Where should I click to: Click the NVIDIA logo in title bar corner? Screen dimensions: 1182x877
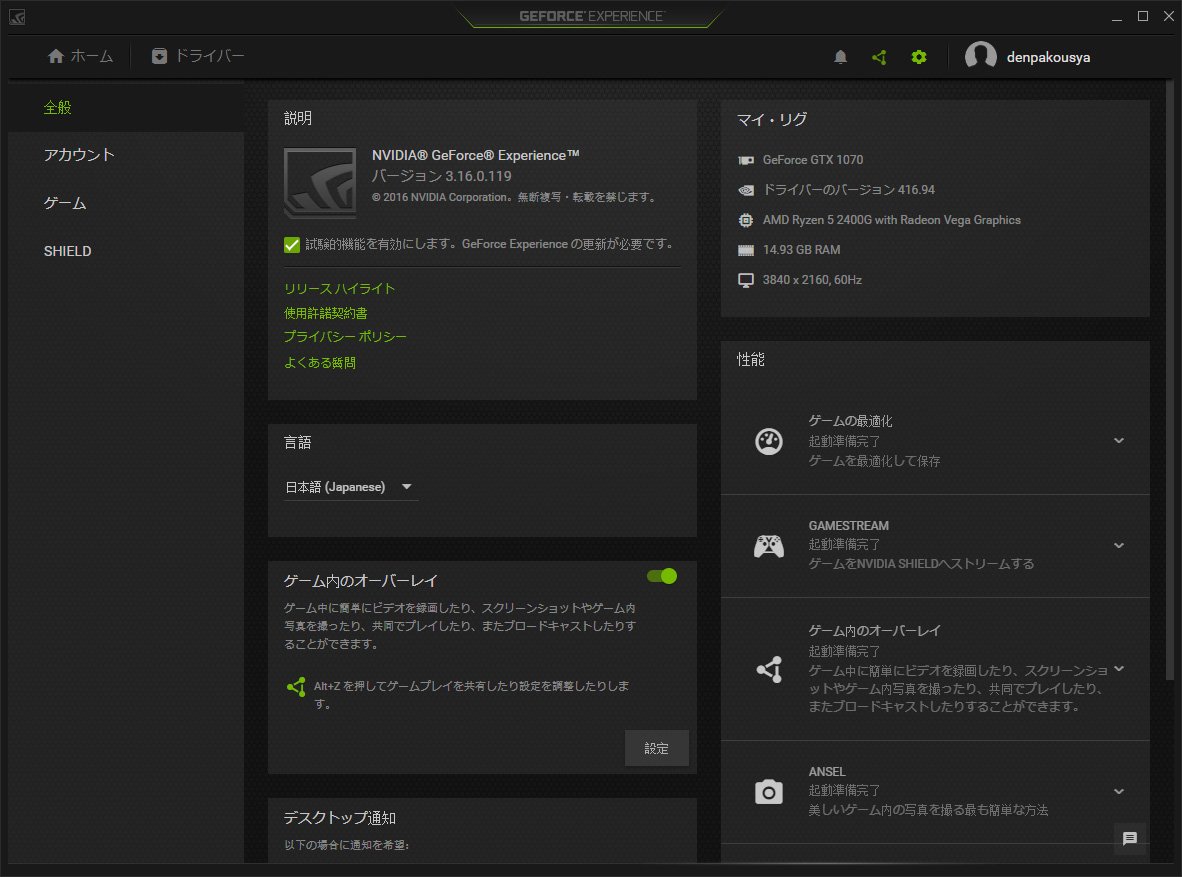17,17
